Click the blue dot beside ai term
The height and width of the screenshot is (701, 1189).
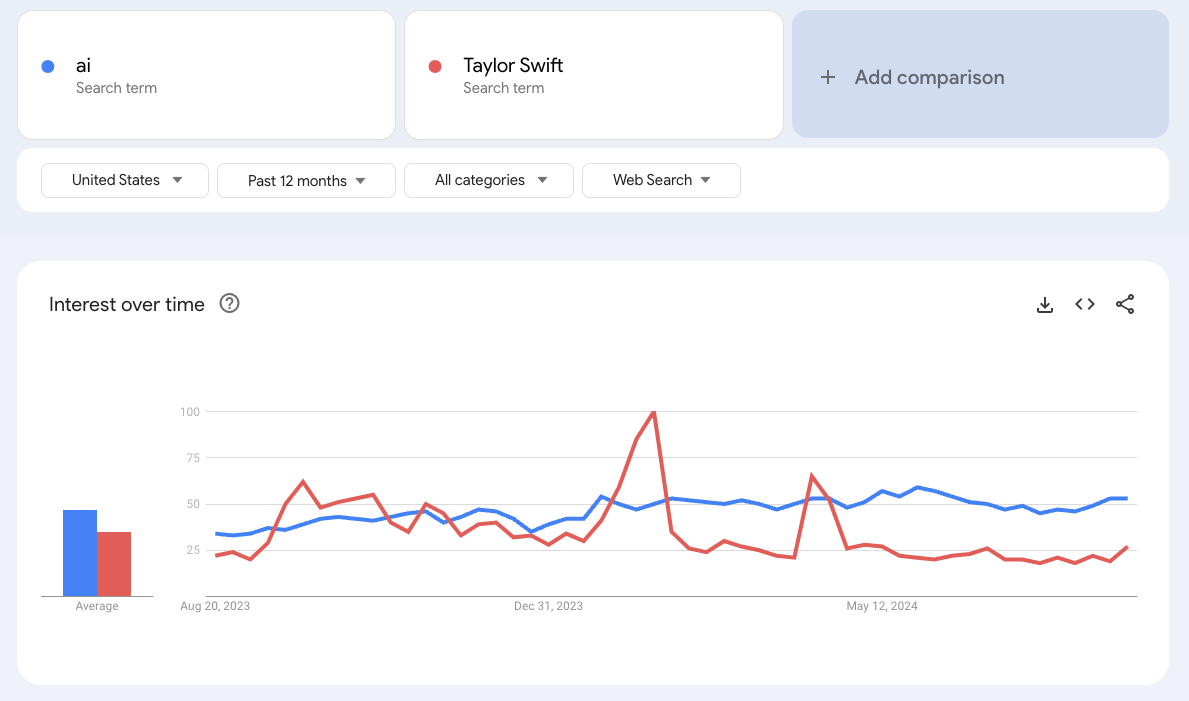coord(47,67)
